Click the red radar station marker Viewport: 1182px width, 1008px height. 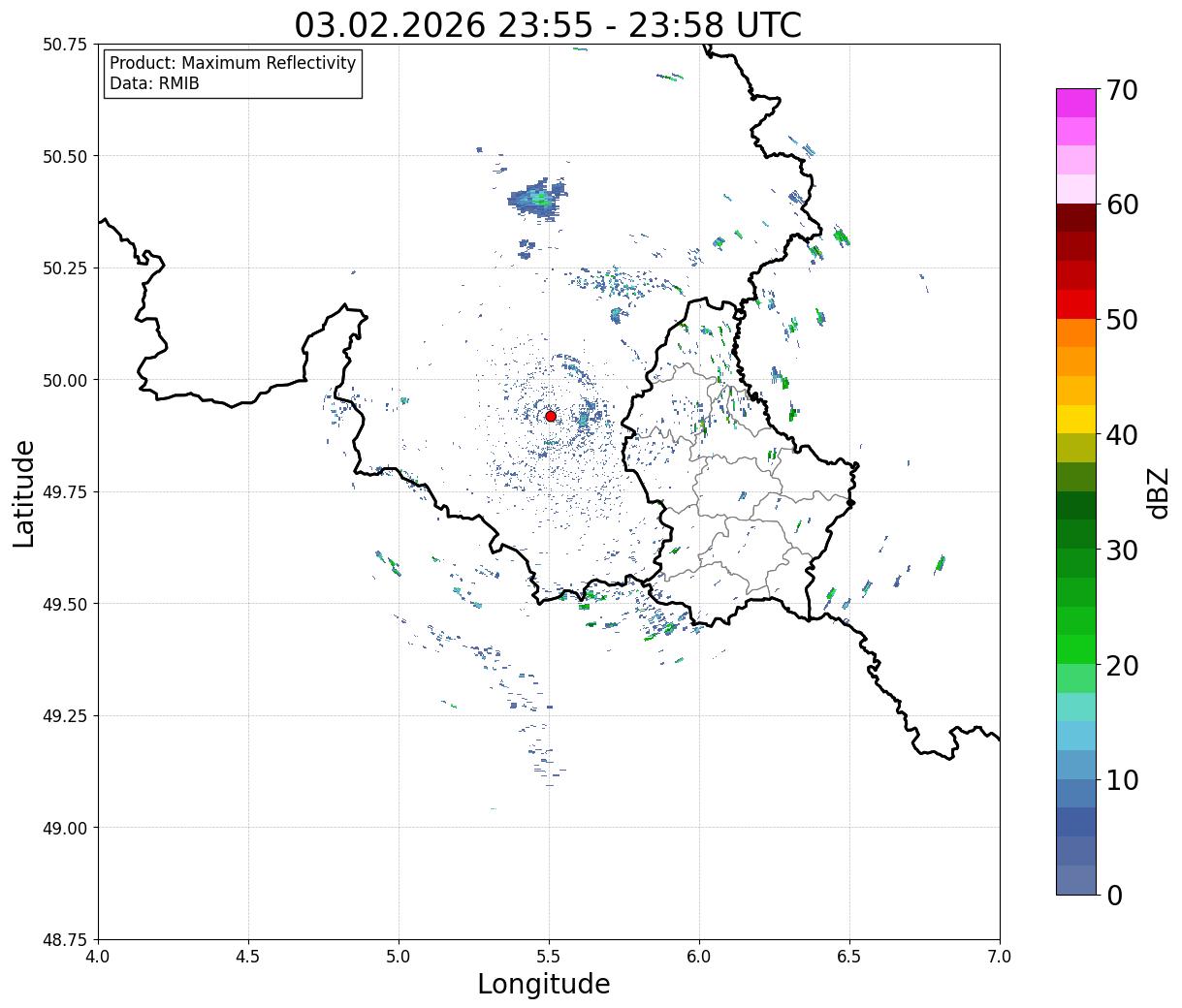pos(551,416)
